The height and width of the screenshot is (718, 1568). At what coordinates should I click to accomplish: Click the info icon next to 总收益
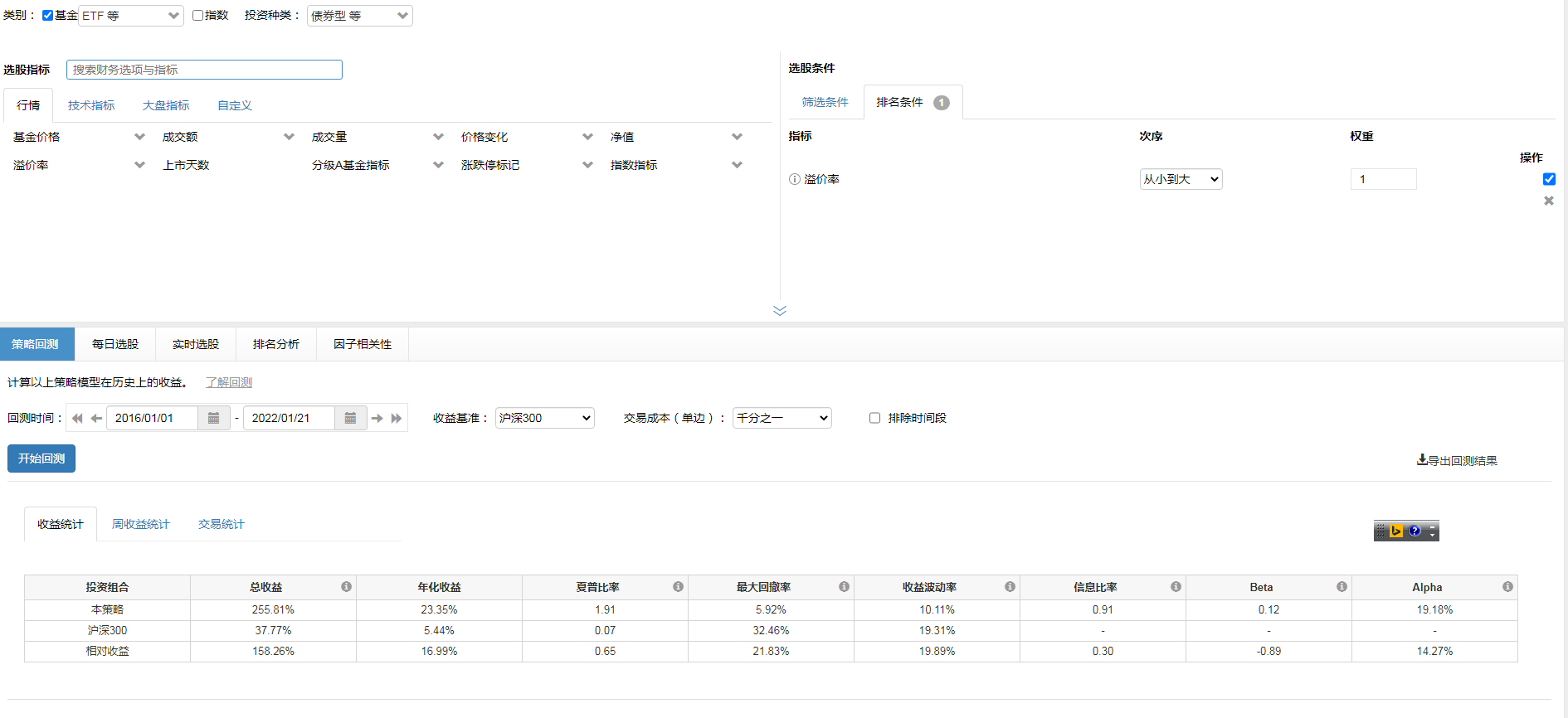[346, 587]
